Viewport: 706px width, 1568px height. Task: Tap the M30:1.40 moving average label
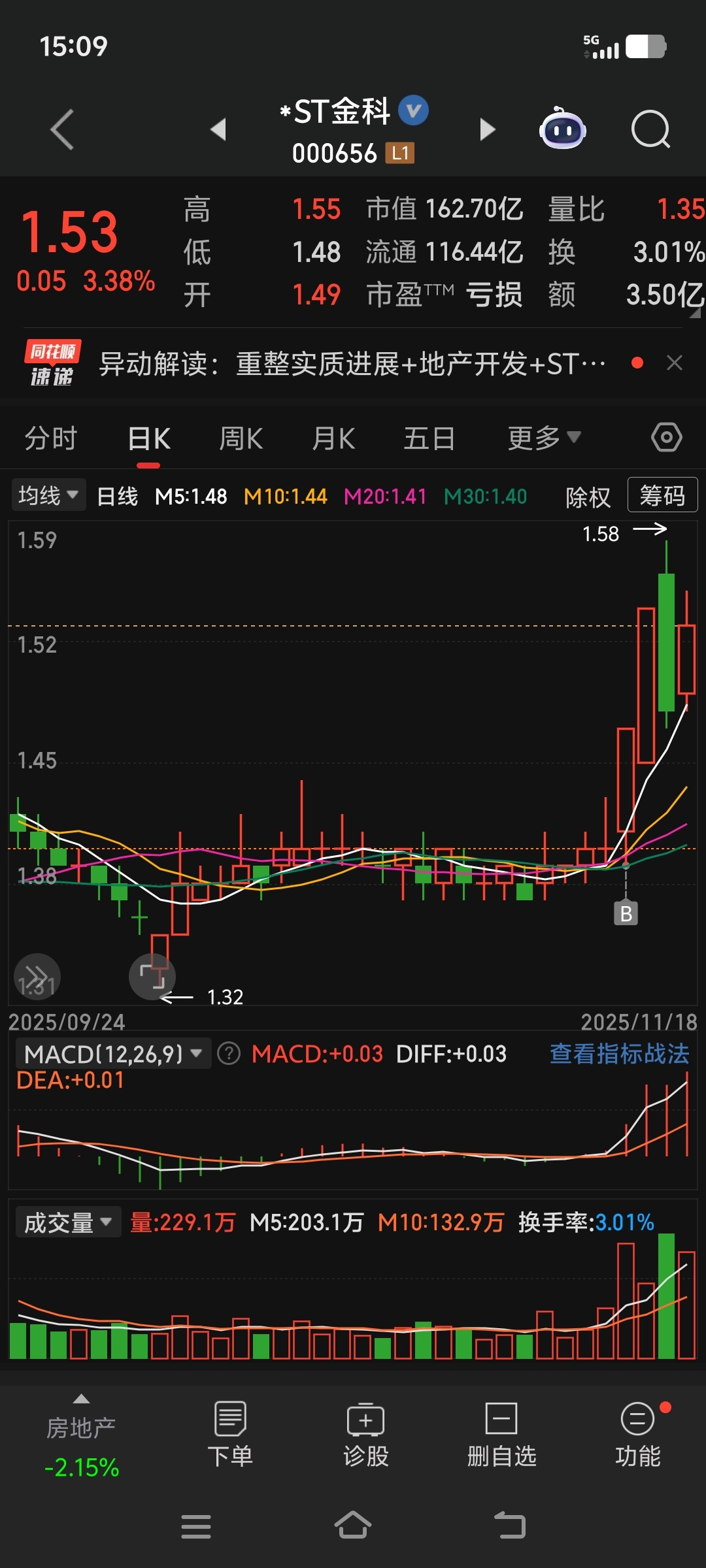pos(485,497)
